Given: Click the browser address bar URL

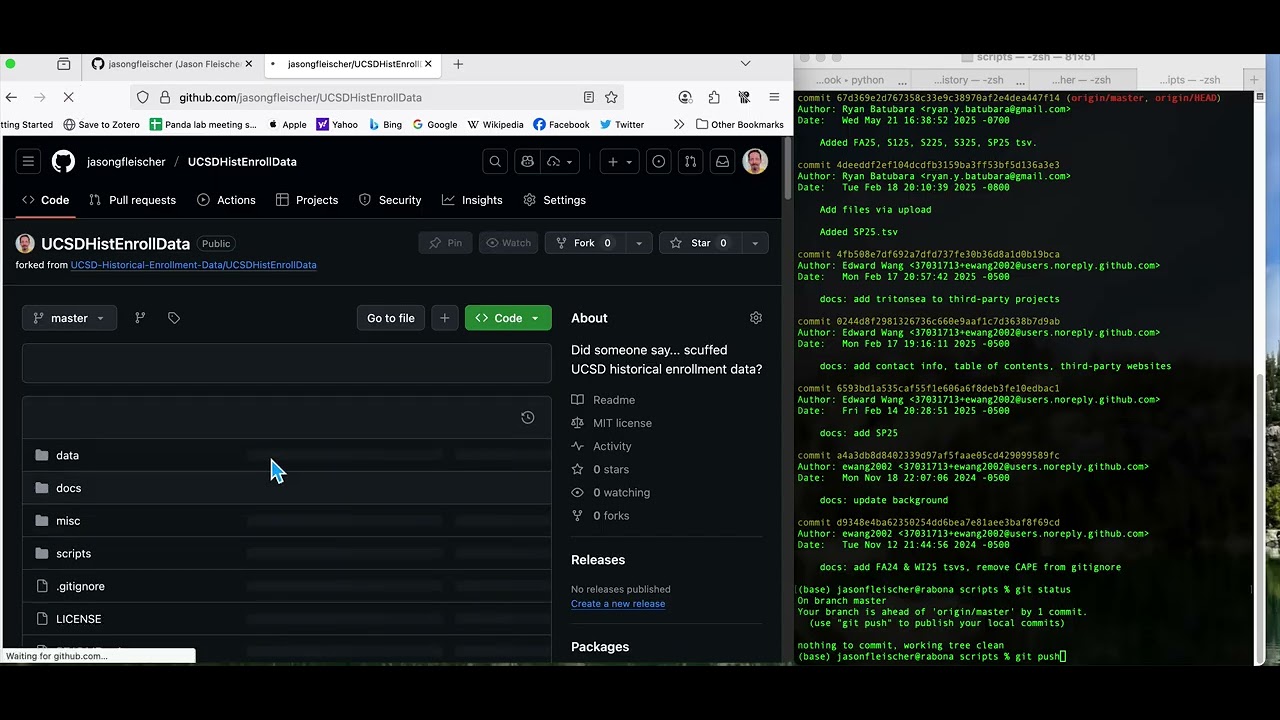Looking at the screenshot, I should [x=300, y=97].
